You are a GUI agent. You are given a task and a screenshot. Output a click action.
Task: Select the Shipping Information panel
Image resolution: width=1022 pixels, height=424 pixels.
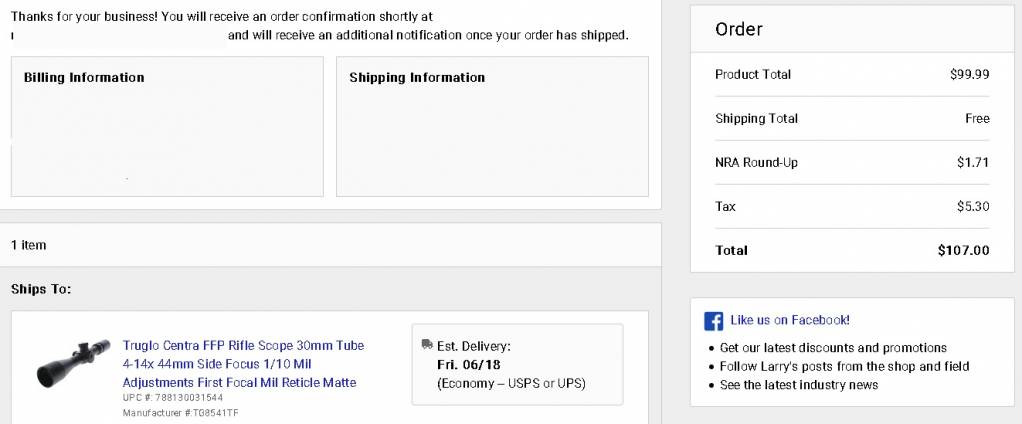(492, 126)
